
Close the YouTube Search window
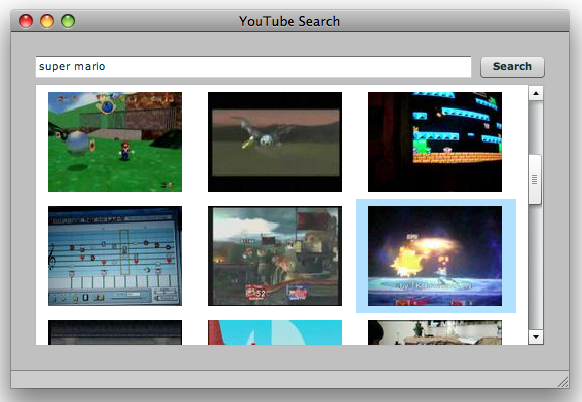pos(26,21)
